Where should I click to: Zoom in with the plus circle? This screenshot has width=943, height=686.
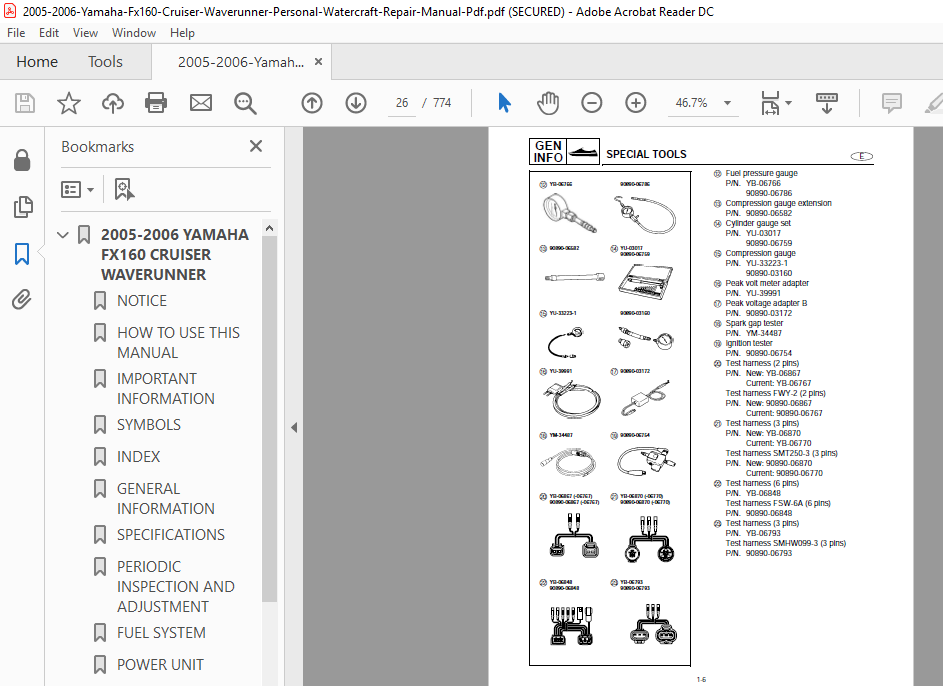click(636, 103)
